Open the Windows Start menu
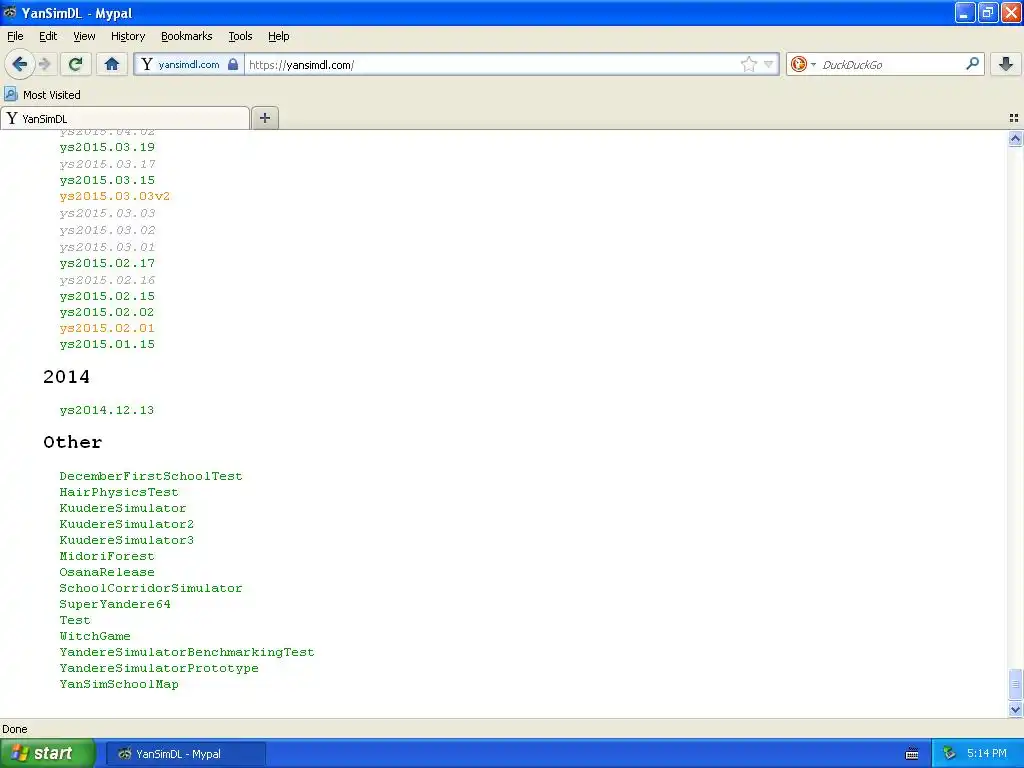Screen dimensions: 1024x768 [x=47, y=754]
